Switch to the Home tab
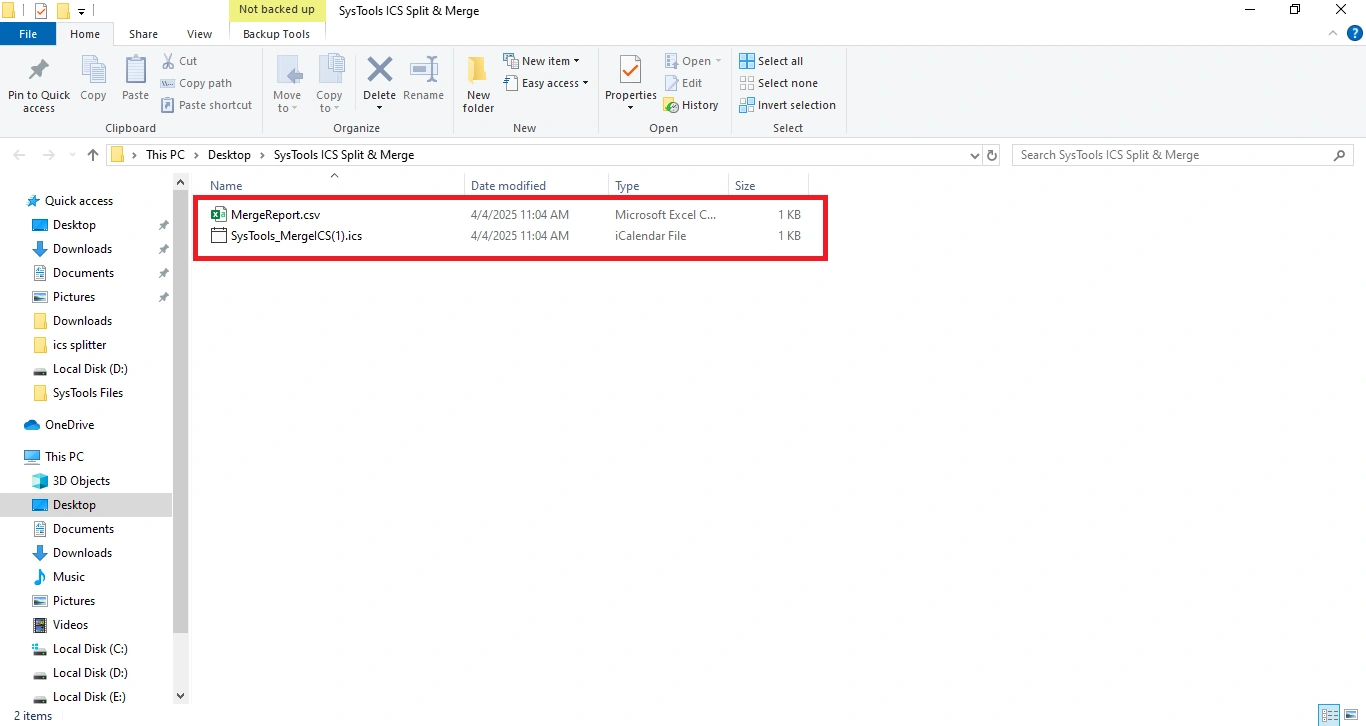This screenshot has height=726, width=1366. click(x=85, y=34)
